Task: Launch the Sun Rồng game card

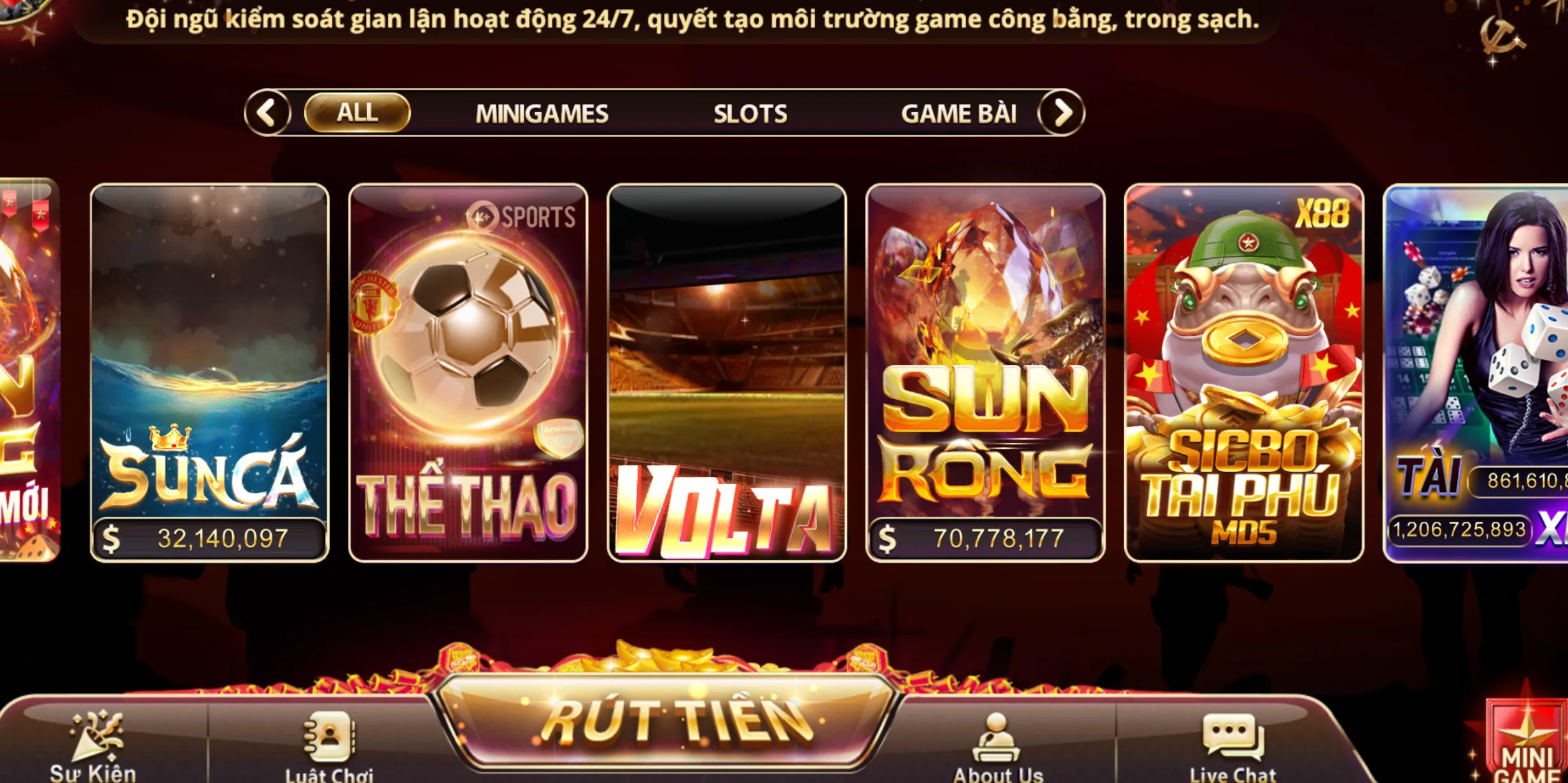Action: 985,373
